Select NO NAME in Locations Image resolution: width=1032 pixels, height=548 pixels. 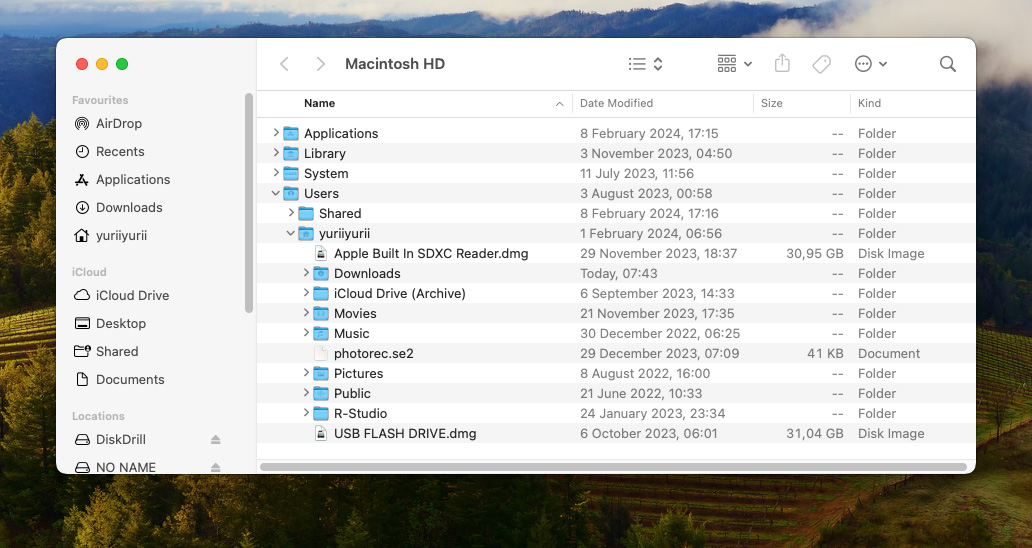[126, 467]
